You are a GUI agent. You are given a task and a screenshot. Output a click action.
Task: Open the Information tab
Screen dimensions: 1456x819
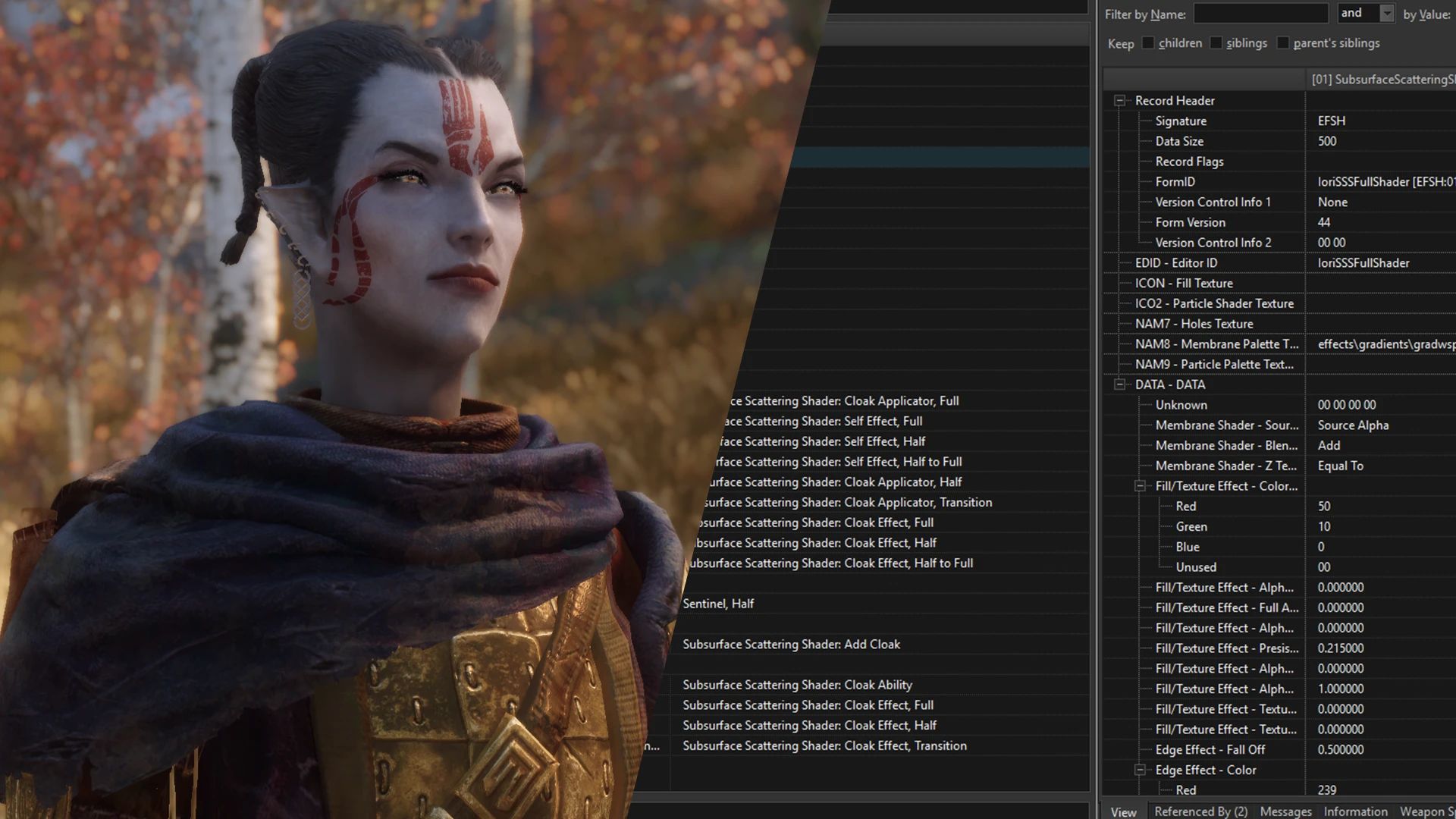(1355, 811)
